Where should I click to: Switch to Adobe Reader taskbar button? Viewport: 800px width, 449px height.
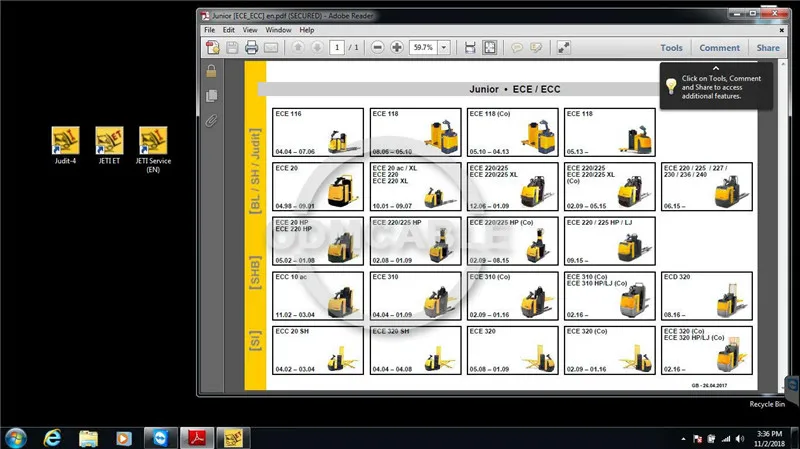pos(197,438)
